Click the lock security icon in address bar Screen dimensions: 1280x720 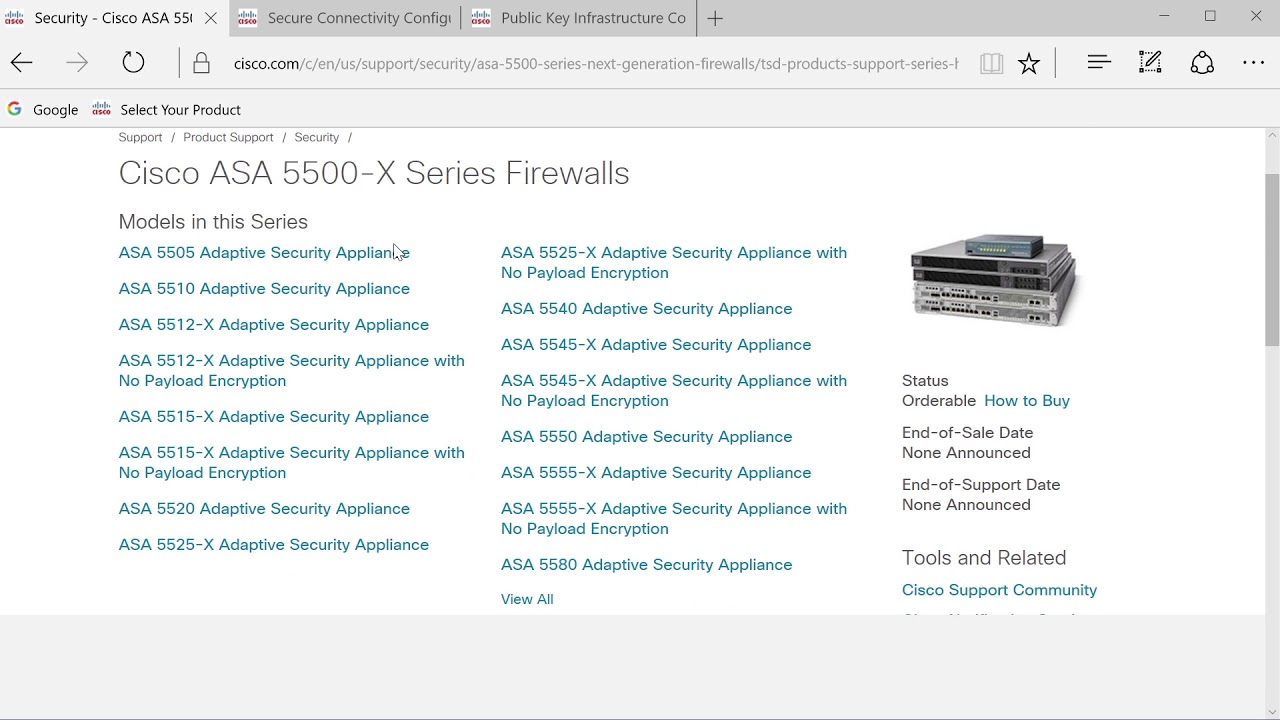coord(201,63)
